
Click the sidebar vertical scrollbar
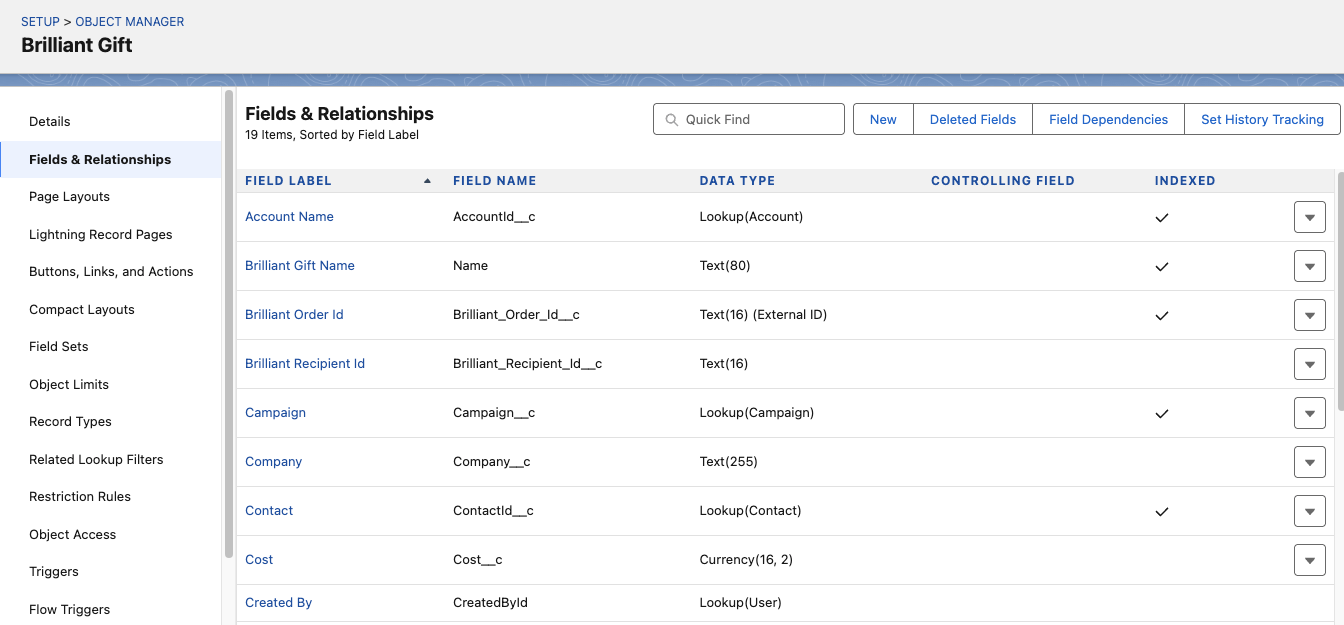pyautogui.click(x=229, y=320)
